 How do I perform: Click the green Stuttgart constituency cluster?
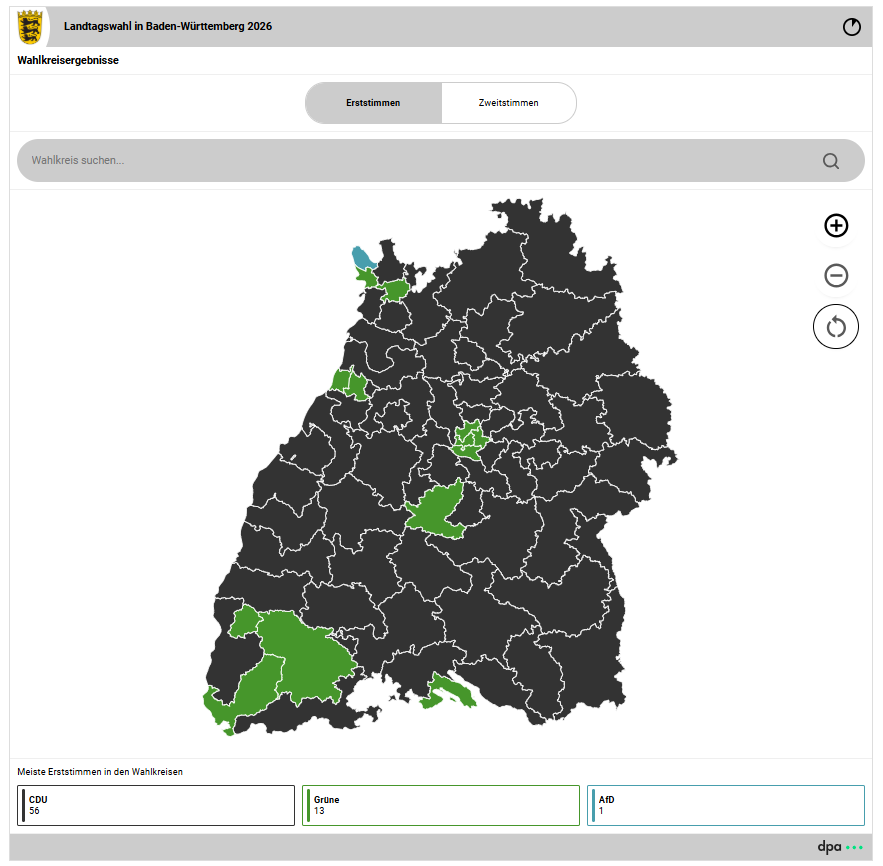click(470, 439)
